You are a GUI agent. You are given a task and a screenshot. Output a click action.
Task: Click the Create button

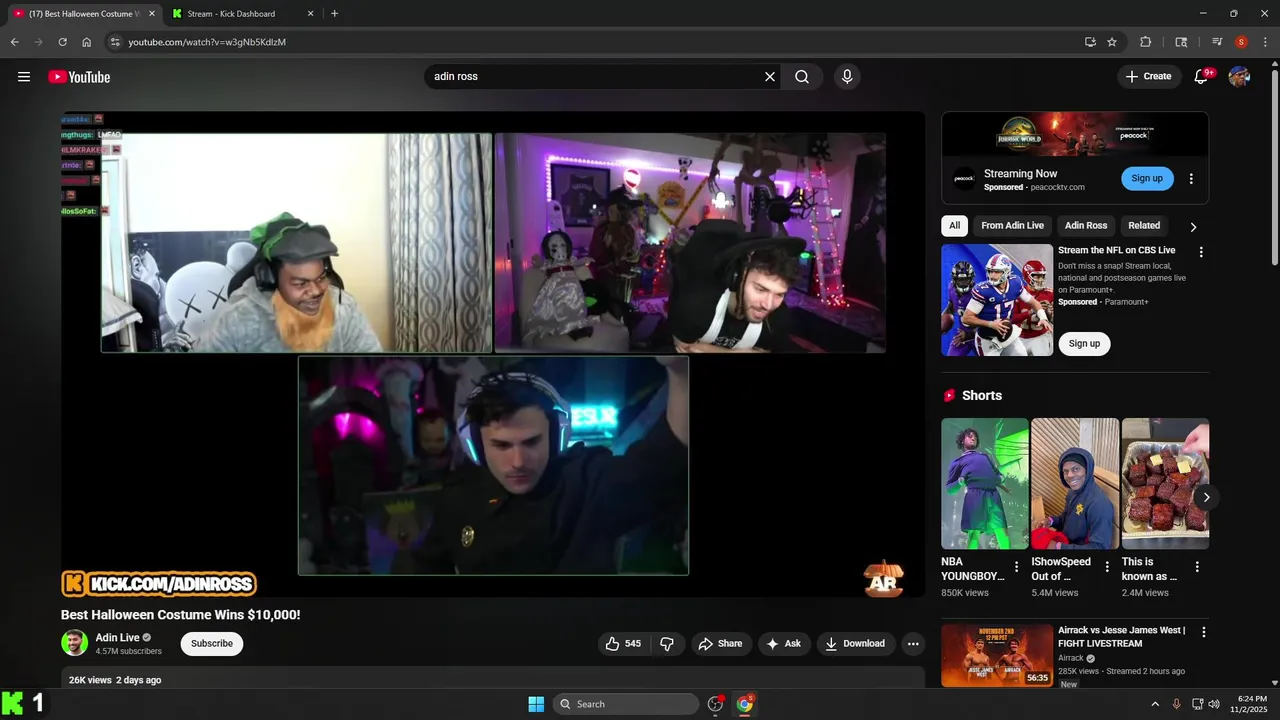[x=1148, y=76]
